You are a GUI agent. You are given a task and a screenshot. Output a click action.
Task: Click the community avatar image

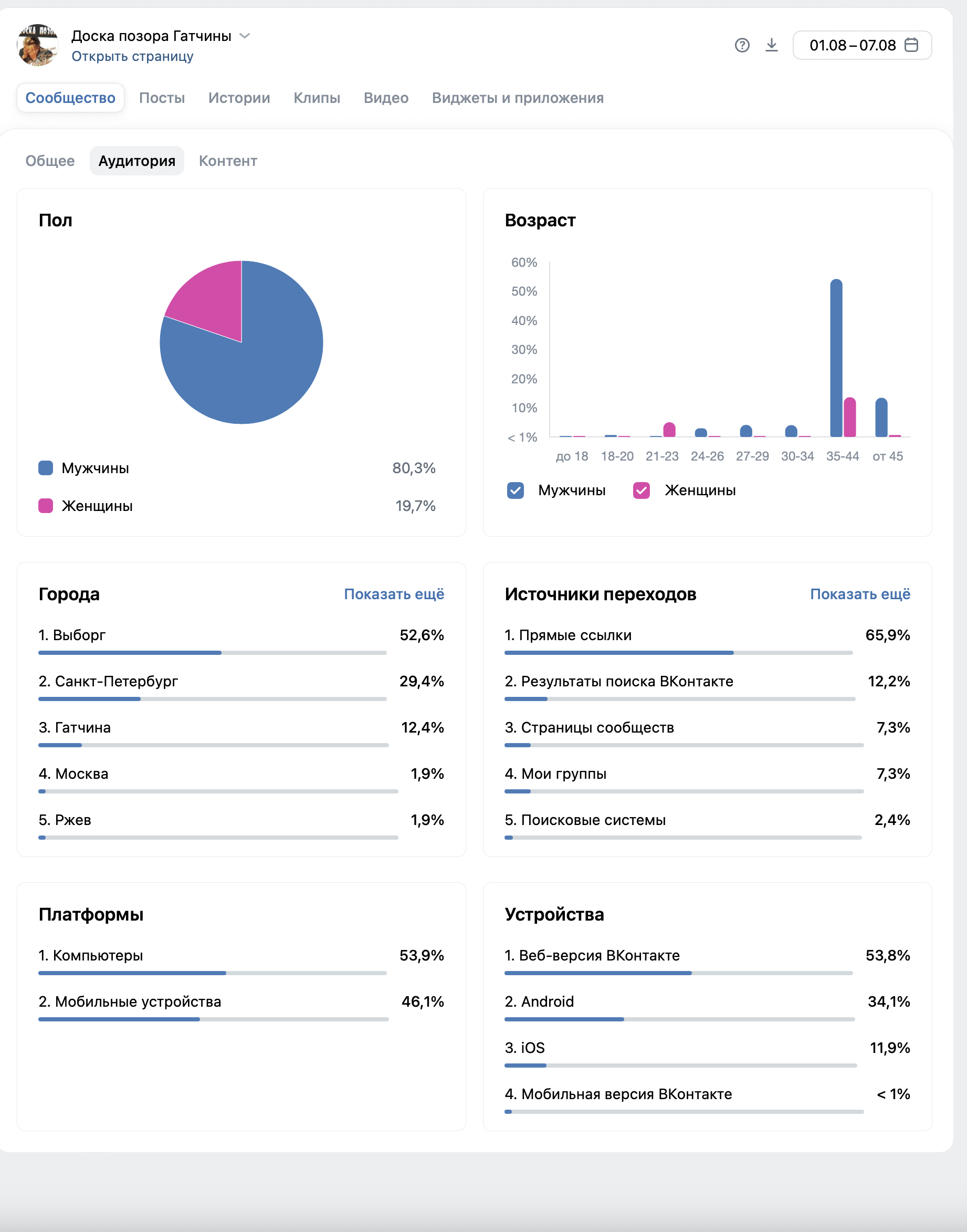coord(38,45)
